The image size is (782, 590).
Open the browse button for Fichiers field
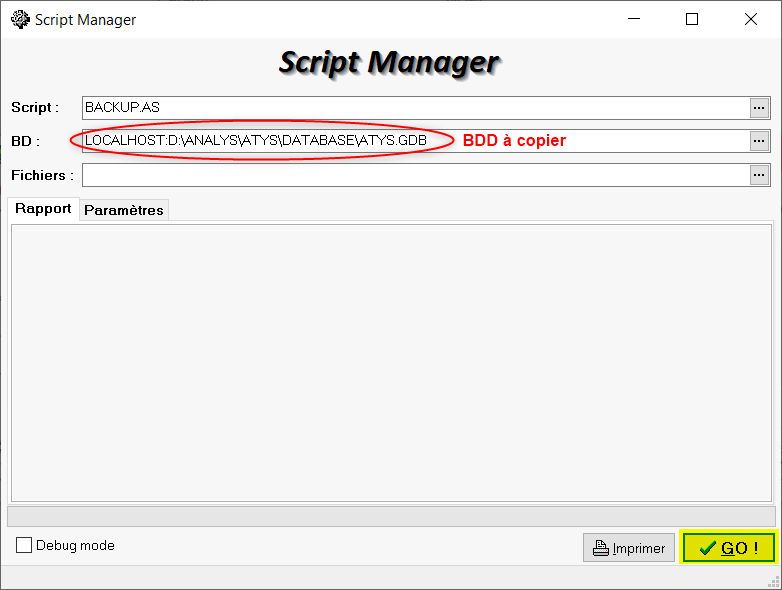[x=760, y=175]
